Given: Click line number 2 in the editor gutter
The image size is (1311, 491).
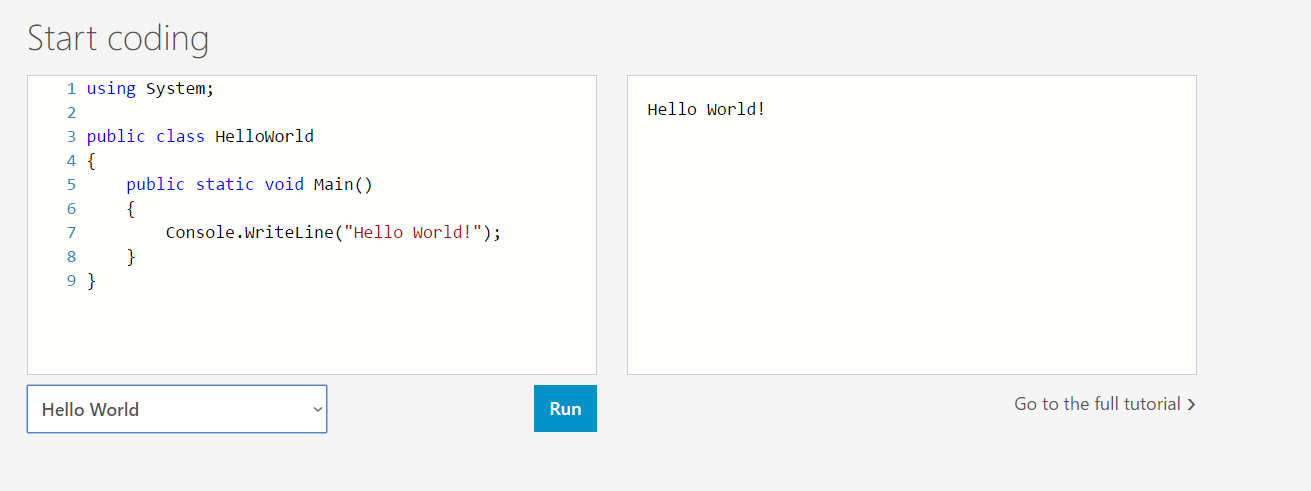Looking at the screenshot, I should coord(71,112).
